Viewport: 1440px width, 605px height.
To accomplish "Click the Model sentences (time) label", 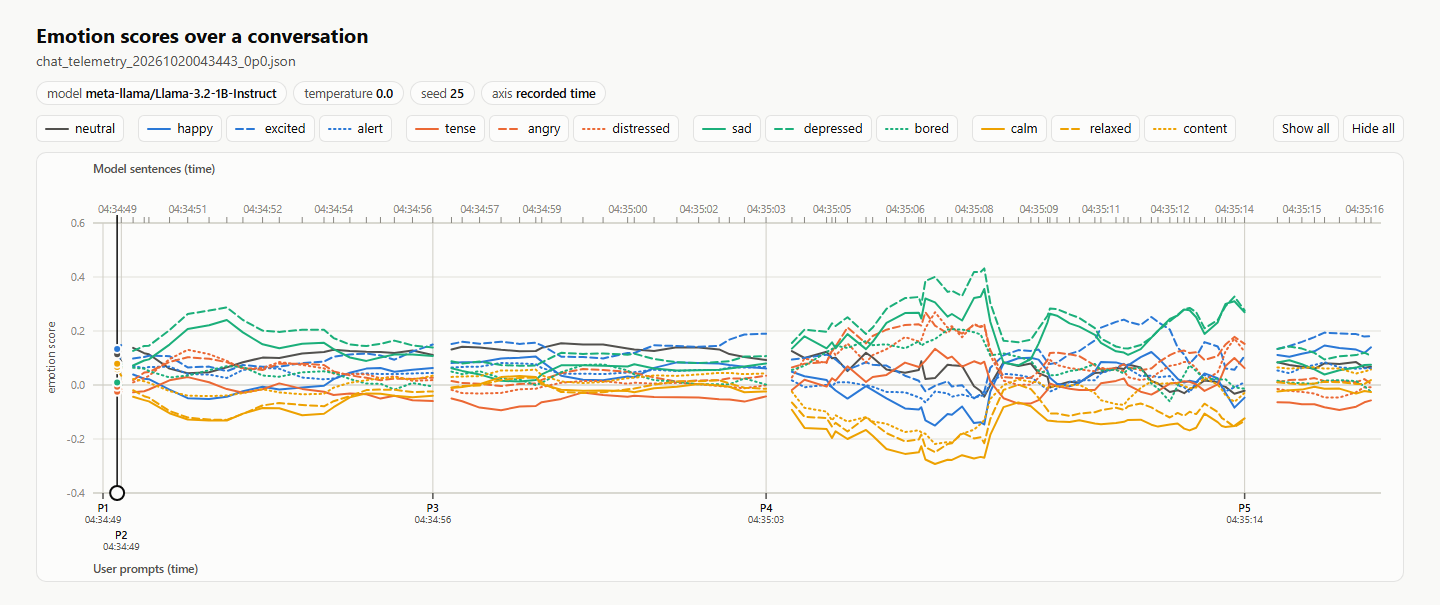I will click(x=154, y=169).
